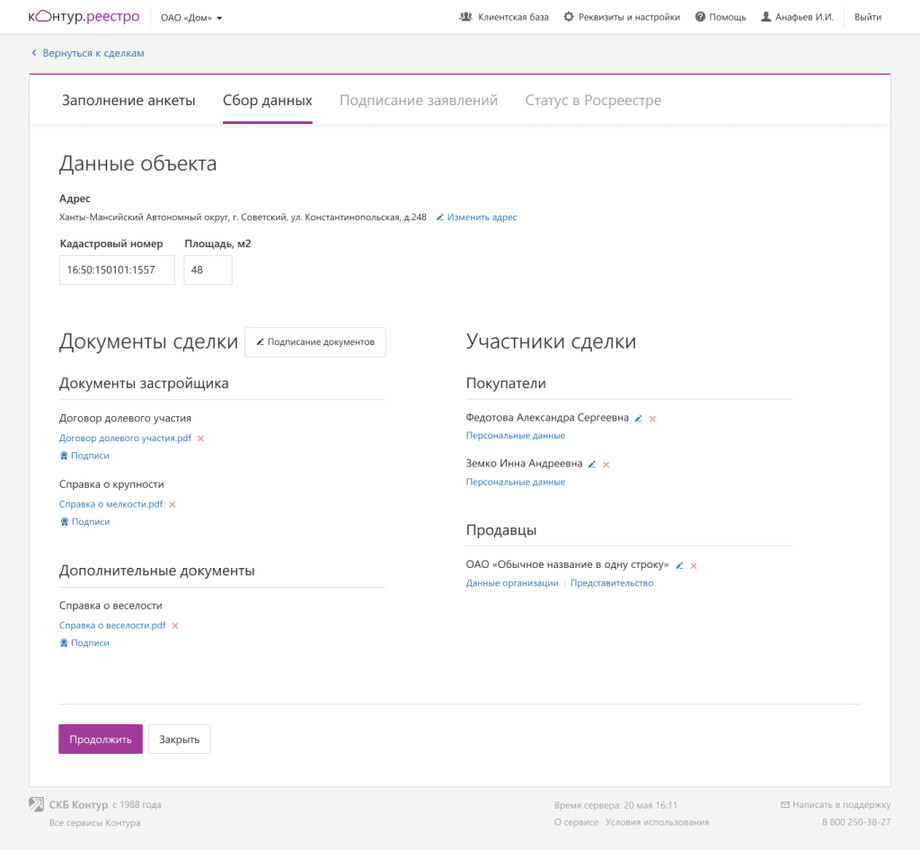Focus the Кадастровый номер input field
Image resolution: width=920 pixels, height=850 pixels.
click(117, 270)
